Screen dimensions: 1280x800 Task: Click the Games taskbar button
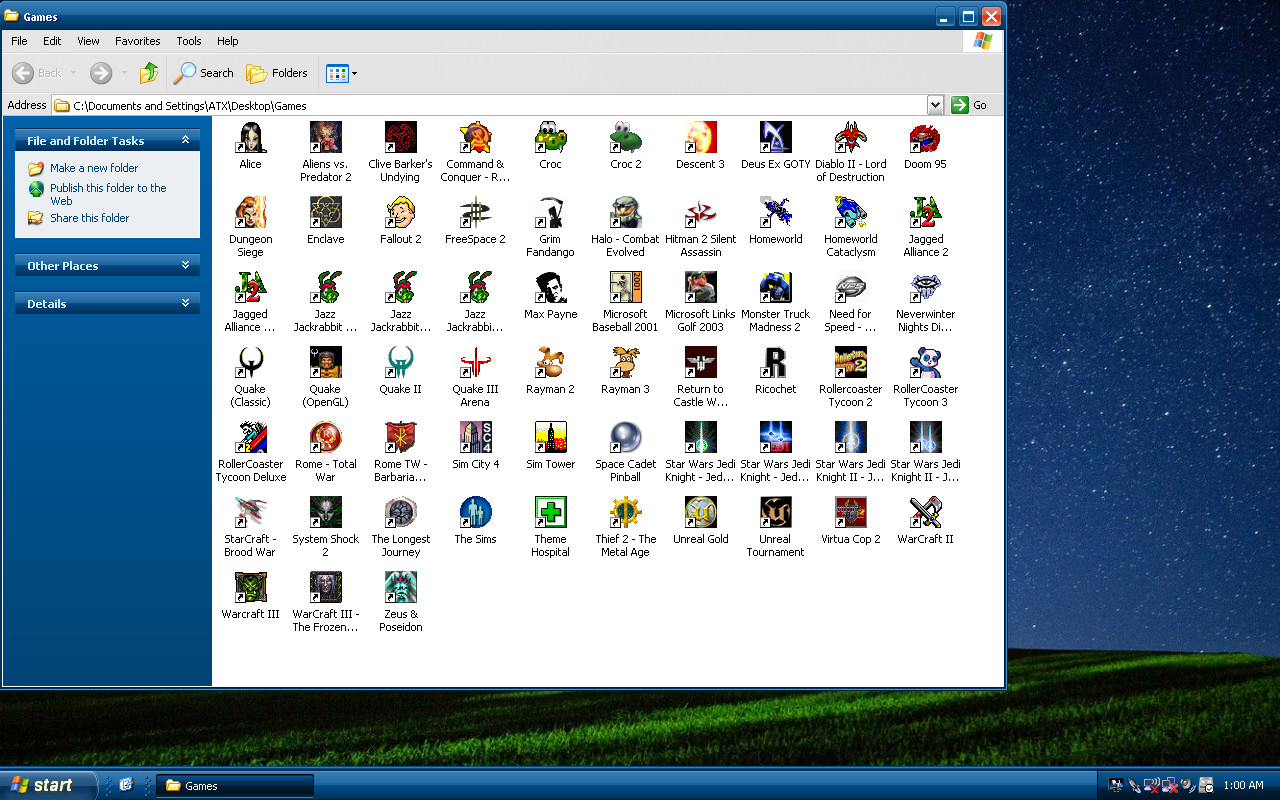coord(237,785)
